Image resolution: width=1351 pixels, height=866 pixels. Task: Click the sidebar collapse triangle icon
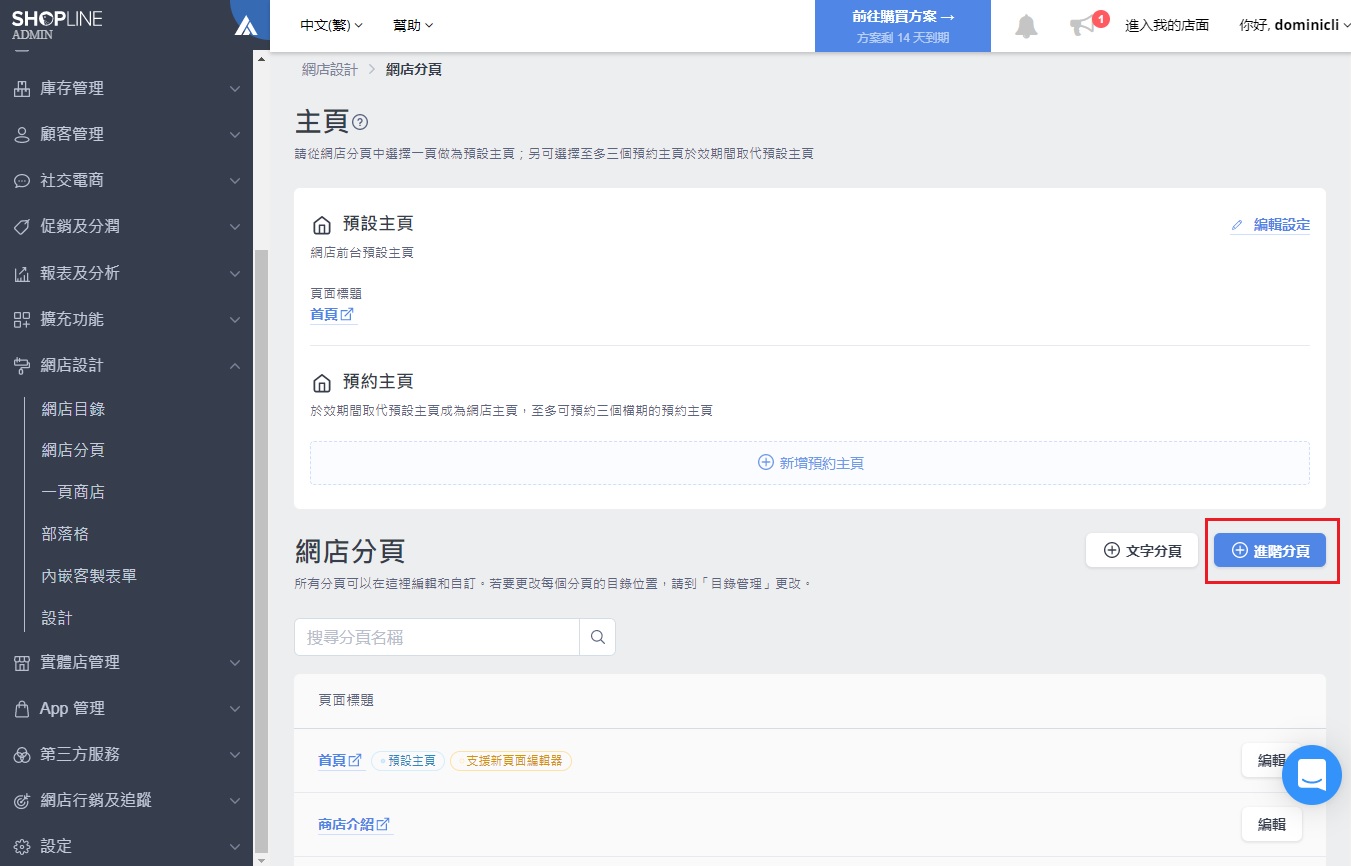click(245, 26)
